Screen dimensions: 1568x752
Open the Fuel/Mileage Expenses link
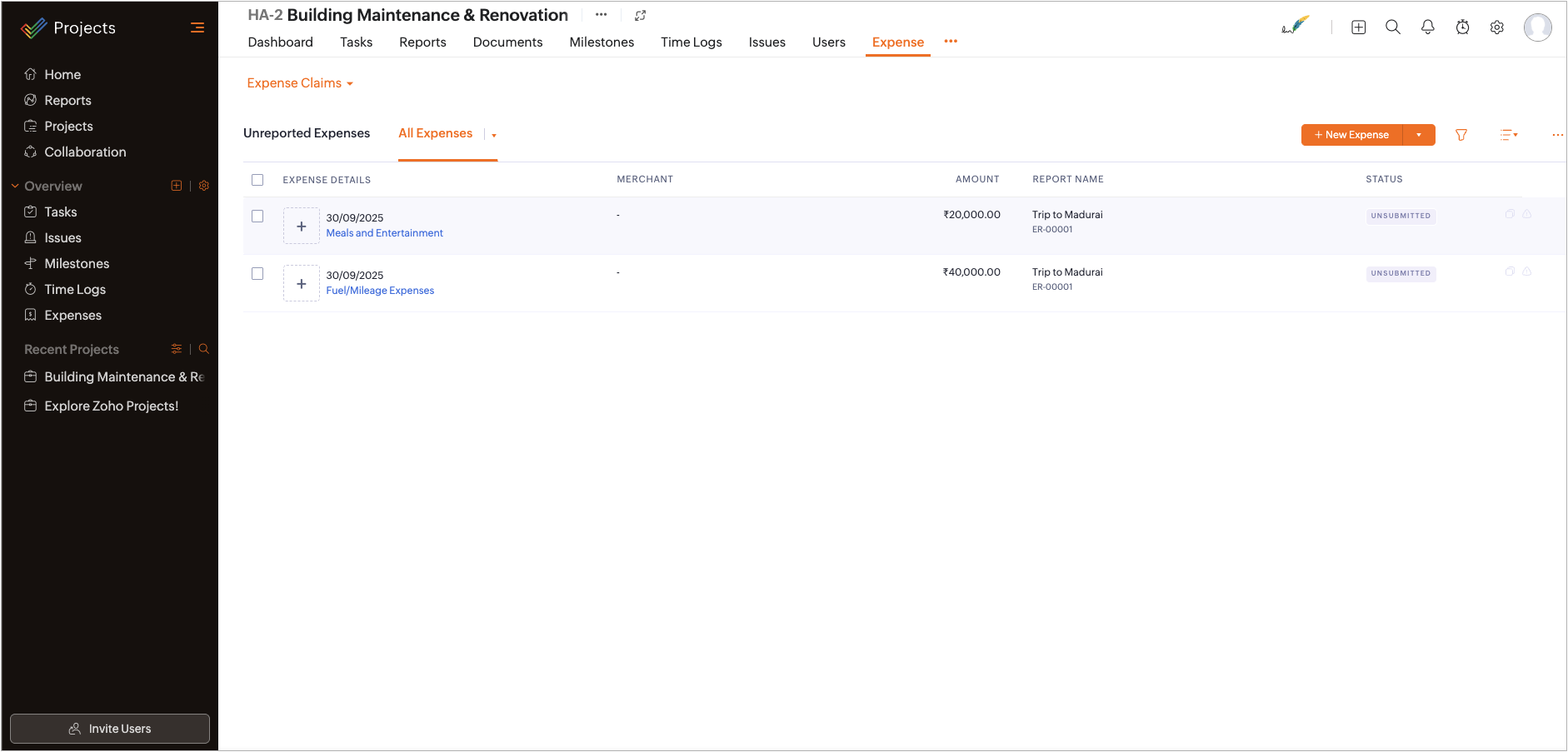(380, 291)
